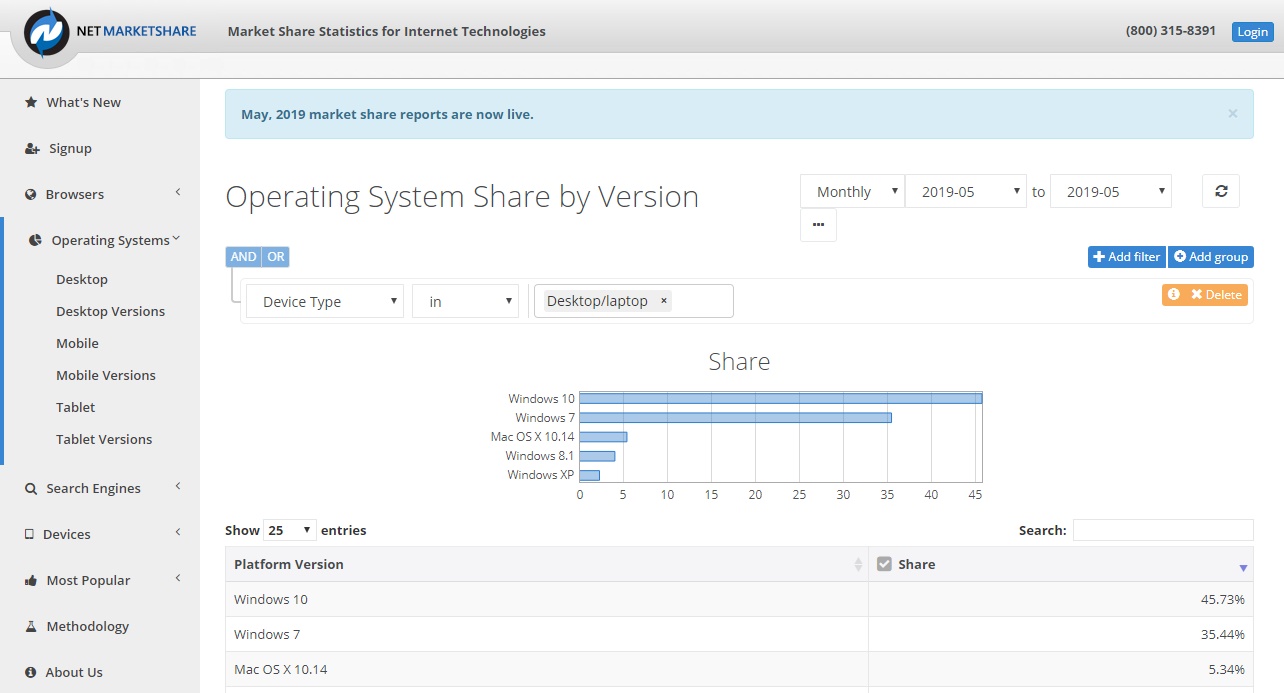1284x693 pixels.
Task: Click the 45.73% share value
Action: 1225,599
